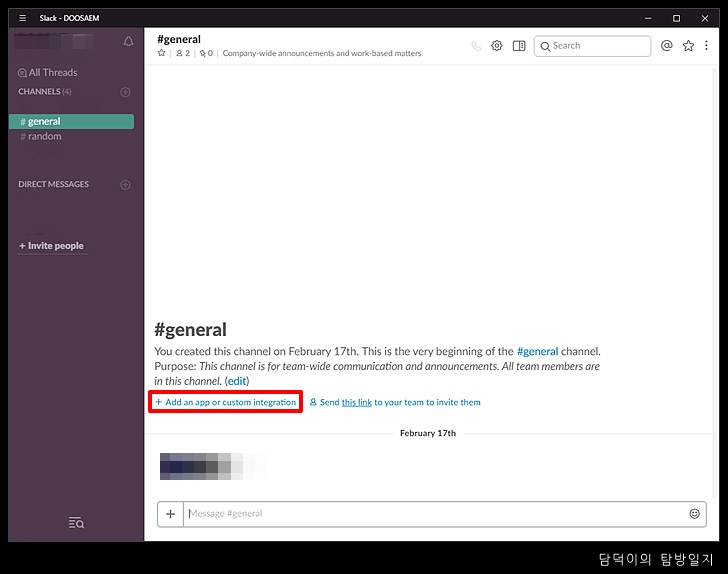728x574 pixels.
Task: Click Invite people link
Action: click(52, 246)
